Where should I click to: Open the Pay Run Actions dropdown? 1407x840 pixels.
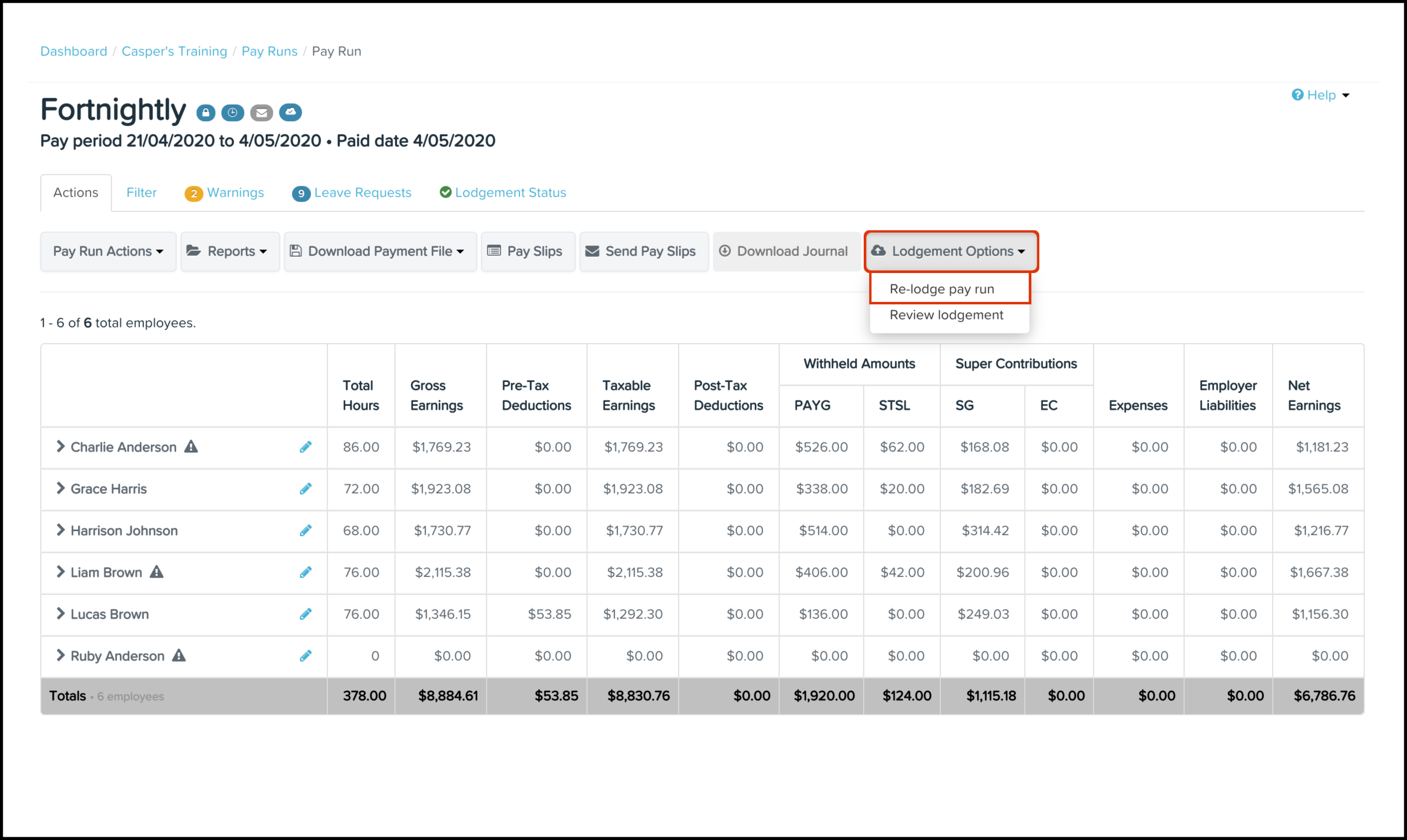(x=108, y=251)
